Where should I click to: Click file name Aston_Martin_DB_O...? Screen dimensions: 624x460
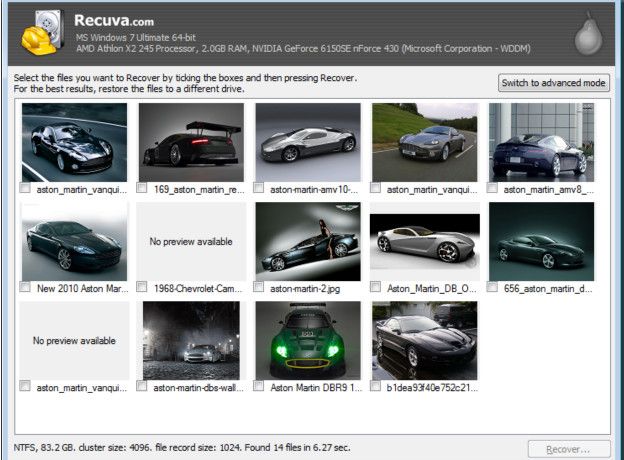click(431, 288)
